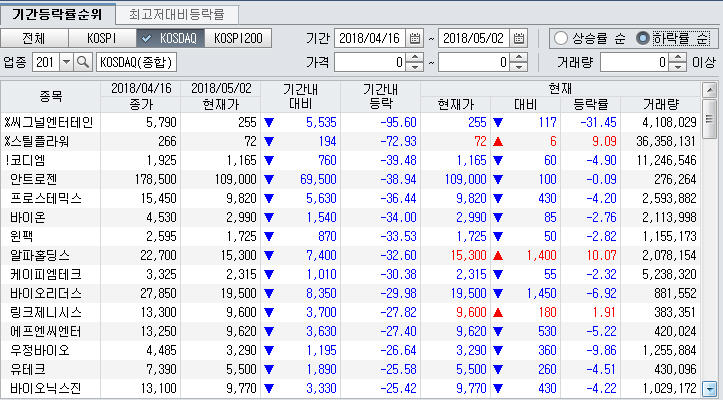Select the 프로스테믹스 stock row
This screenshot has width=723, height=400.
click(350, 198)
